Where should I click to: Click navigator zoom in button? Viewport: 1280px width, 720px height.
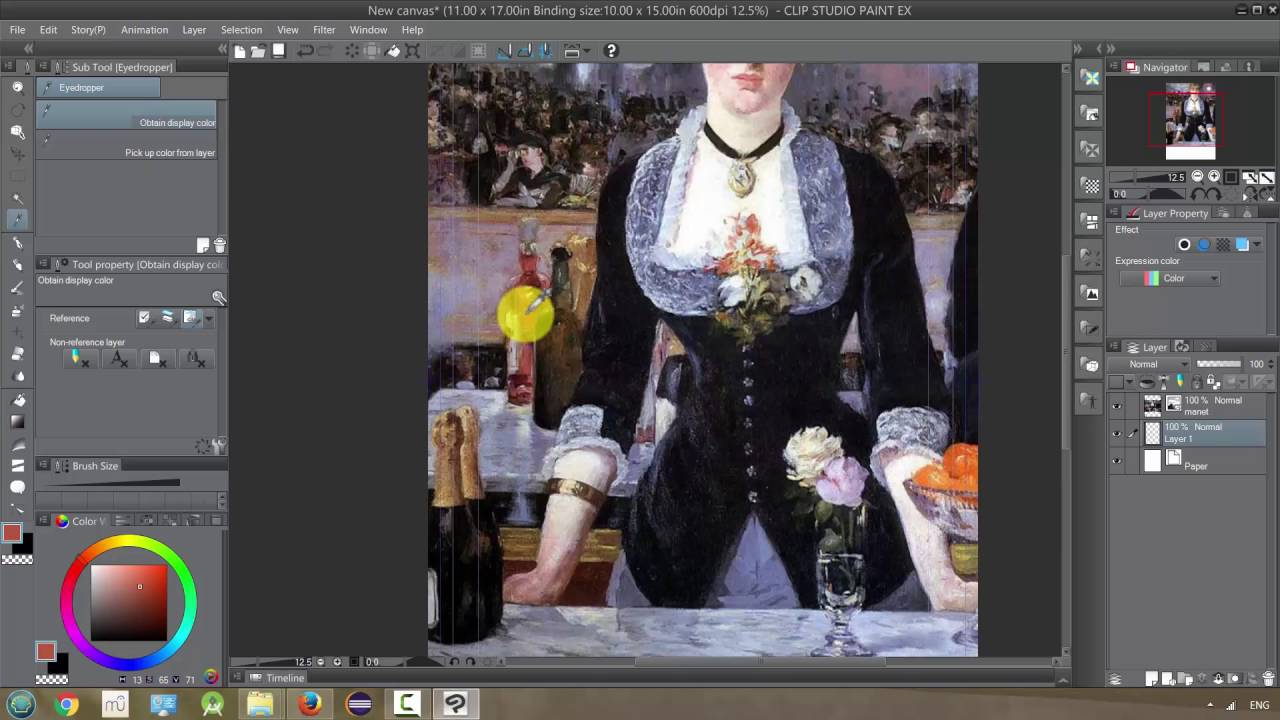[x=1214, y=177]
